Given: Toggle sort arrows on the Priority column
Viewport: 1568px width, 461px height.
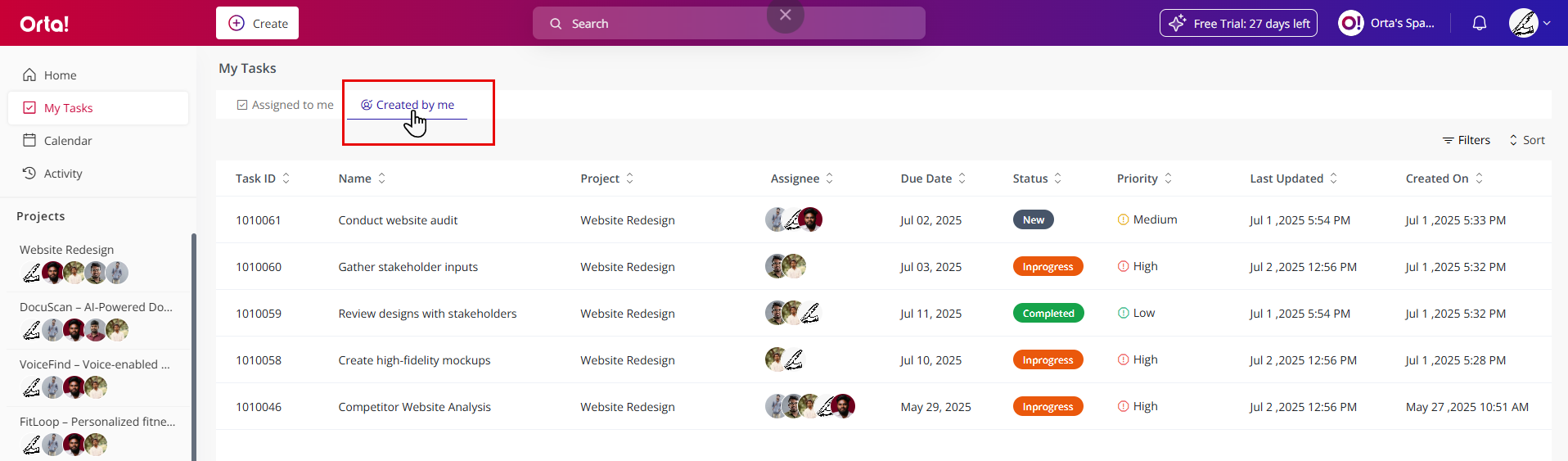Looking at the screenshot, I should click(x=1168, y=179).
